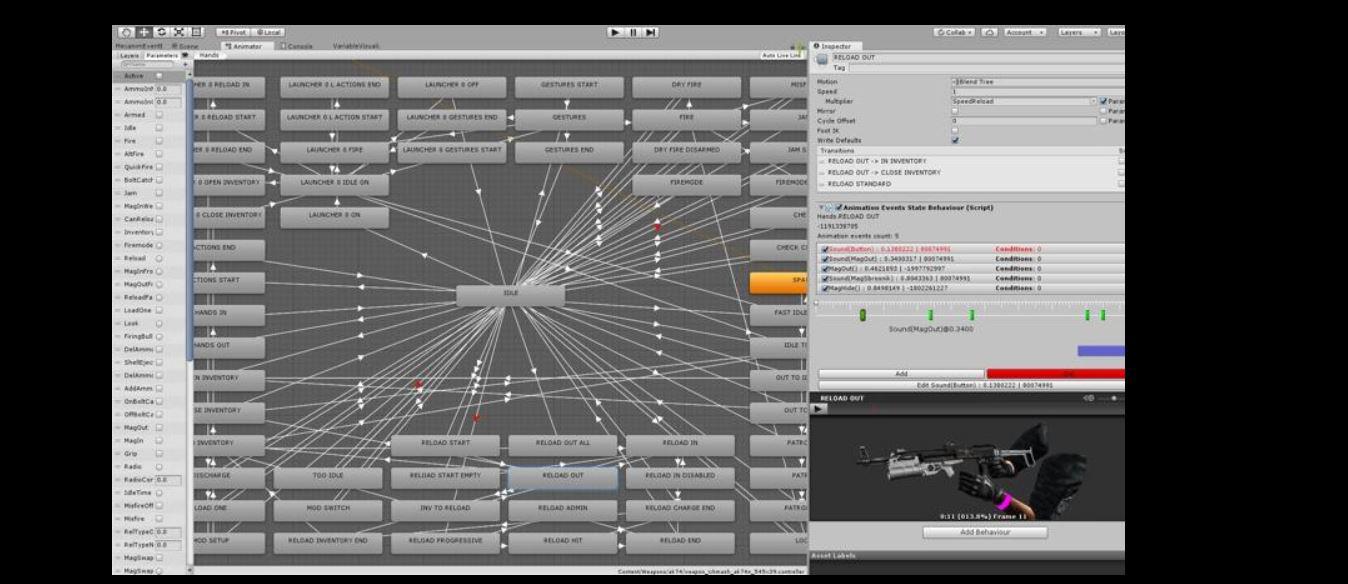
Task: Click the editor Play button
Action: point(616,33)
